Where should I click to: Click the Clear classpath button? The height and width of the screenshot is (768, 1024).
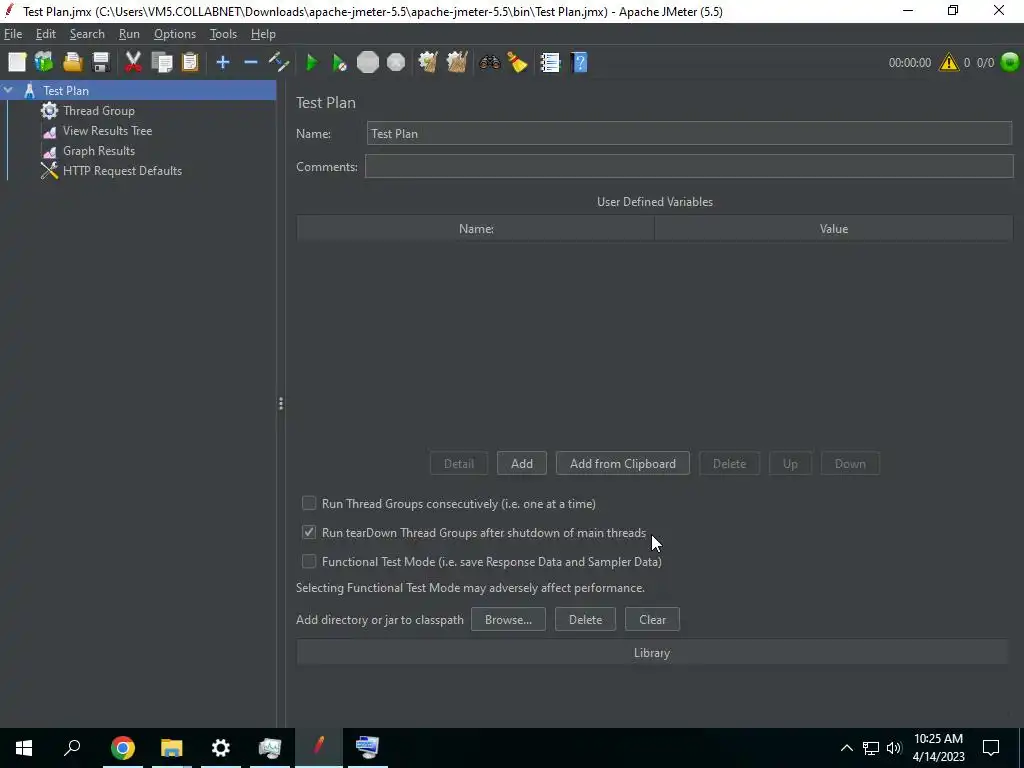click(x=652, y=619)
